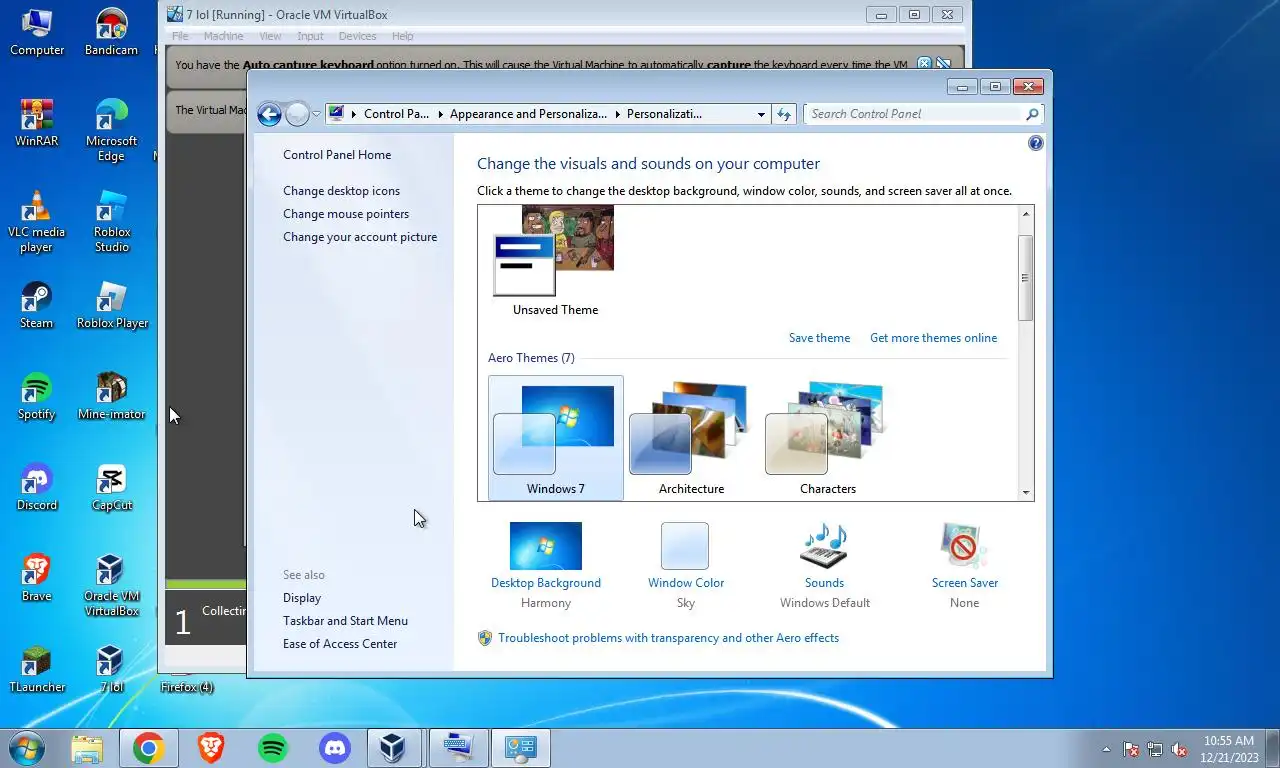The image size is (1280, 768).
Task: Click the Control Panel taskbar button
Action: [x=520, y=748]
